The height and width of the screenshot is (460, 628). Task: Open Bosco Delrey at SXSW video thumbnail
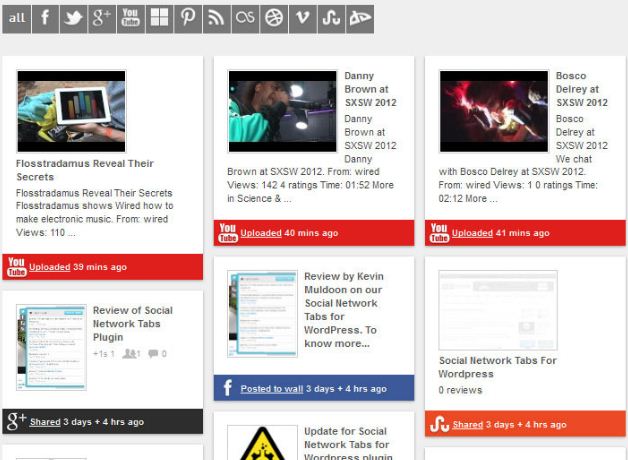coord(494,111)
